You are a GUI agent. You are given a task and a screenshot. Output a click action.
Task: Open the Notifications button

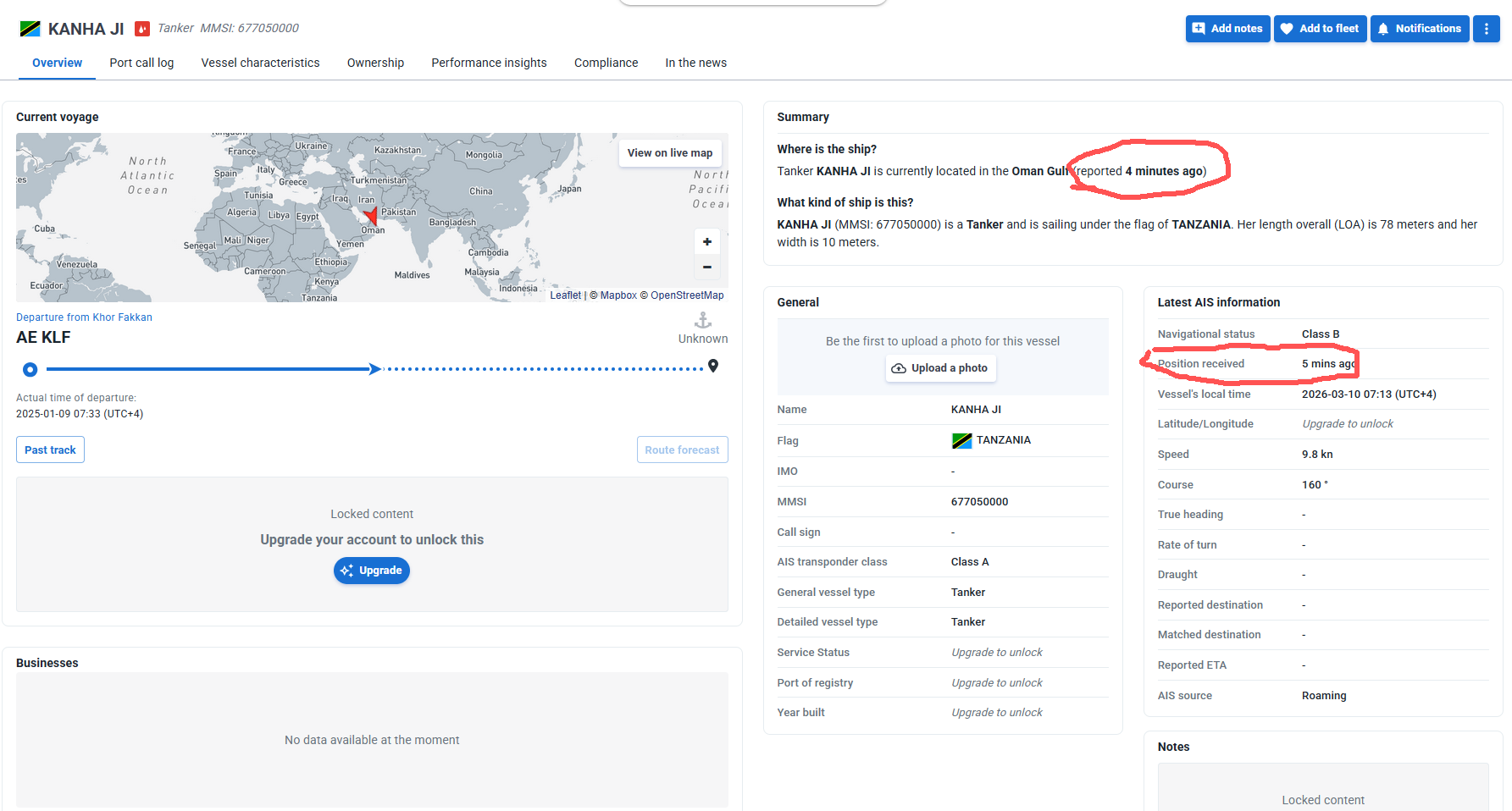click(1420, 29)
